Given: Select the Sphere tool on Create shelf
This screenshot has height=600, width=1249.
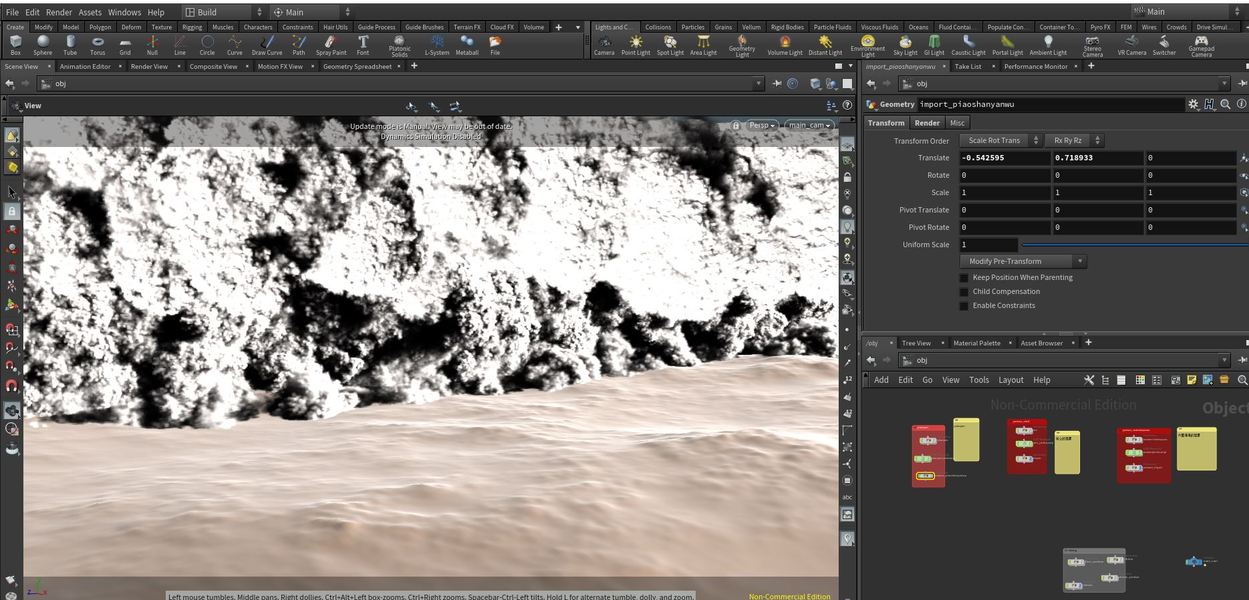Looking at the screenshot, I should coord(42,44).
